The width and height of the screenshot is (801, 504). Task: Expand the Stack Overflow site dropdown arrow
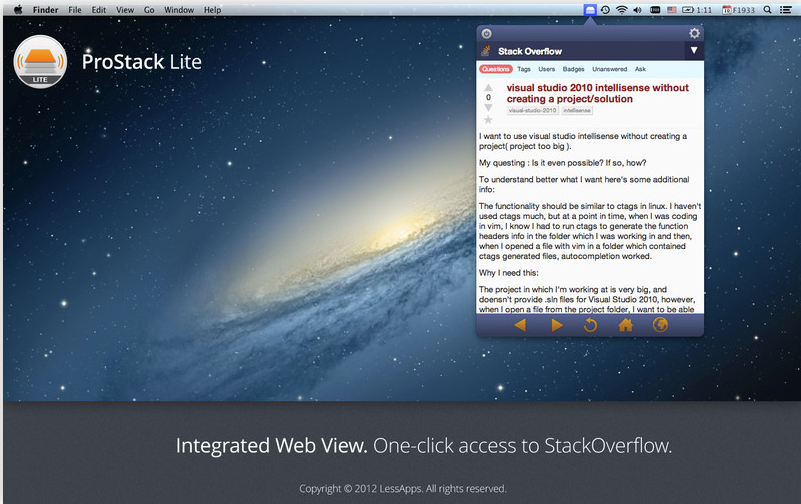(x=694, y=51)
